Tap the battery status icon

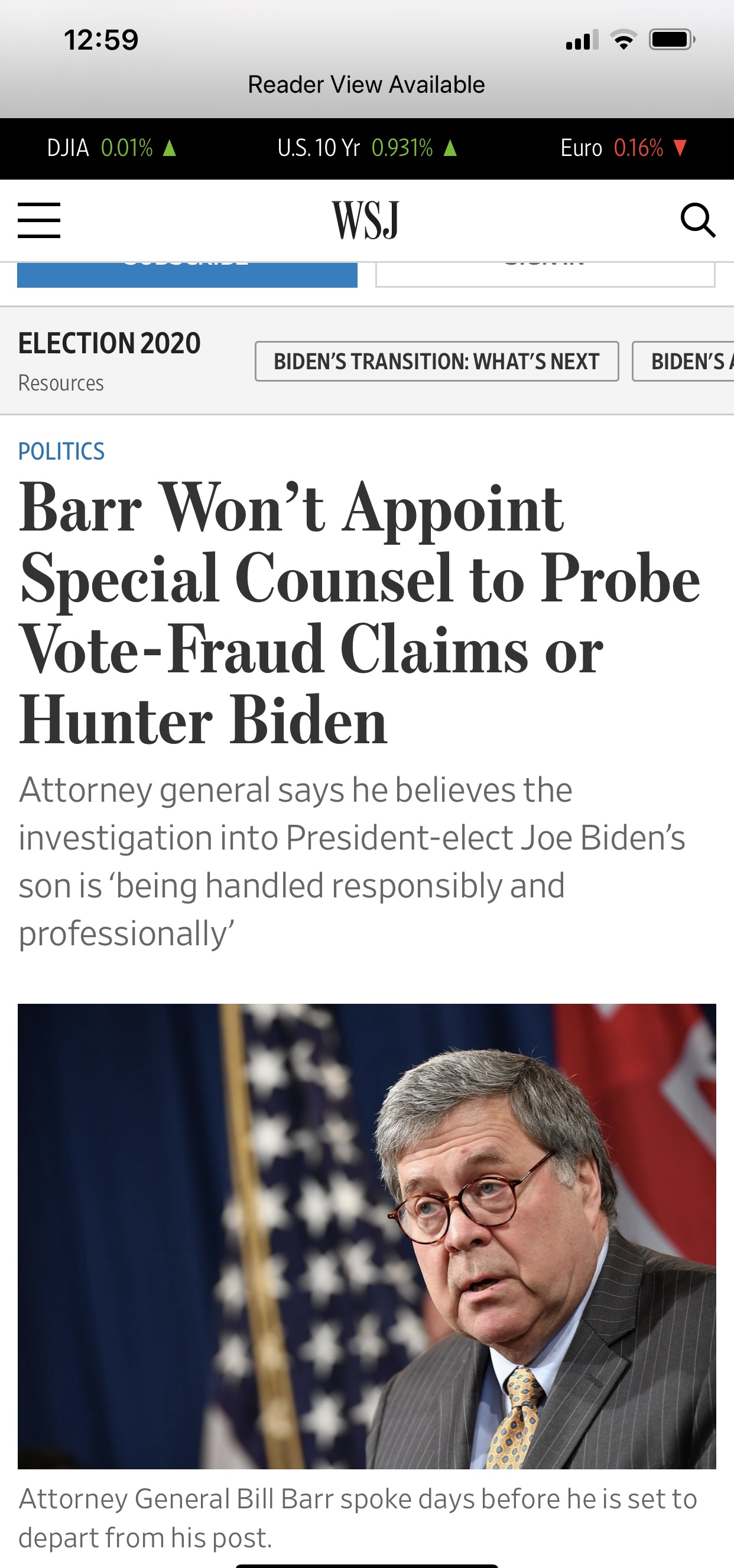click(x=672, y=40)
